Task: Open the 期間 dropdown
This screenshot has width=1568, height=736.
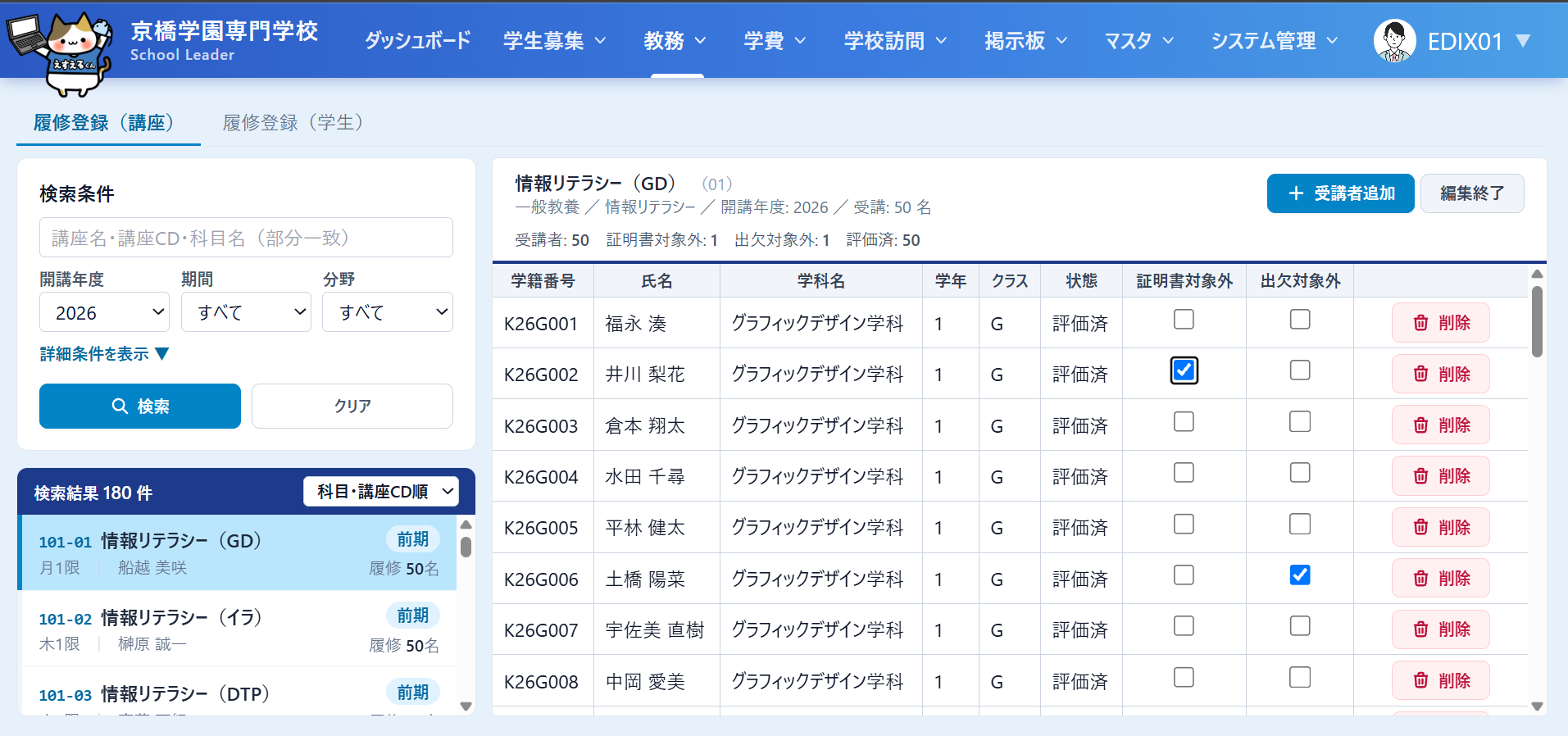Action: [x=246, y=312]
